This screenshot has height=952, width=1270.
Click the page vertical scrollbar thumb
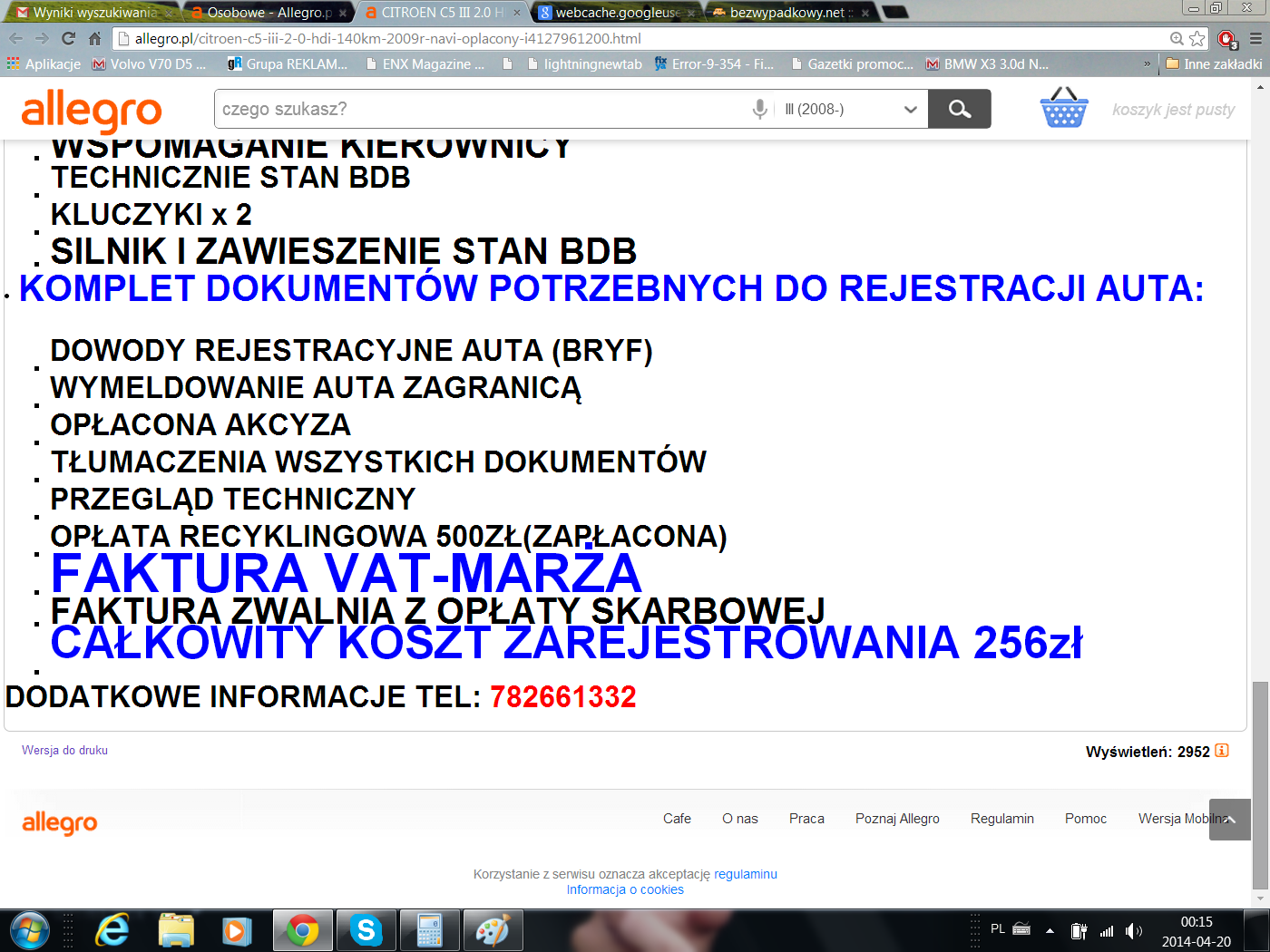tap(1260, 785)
